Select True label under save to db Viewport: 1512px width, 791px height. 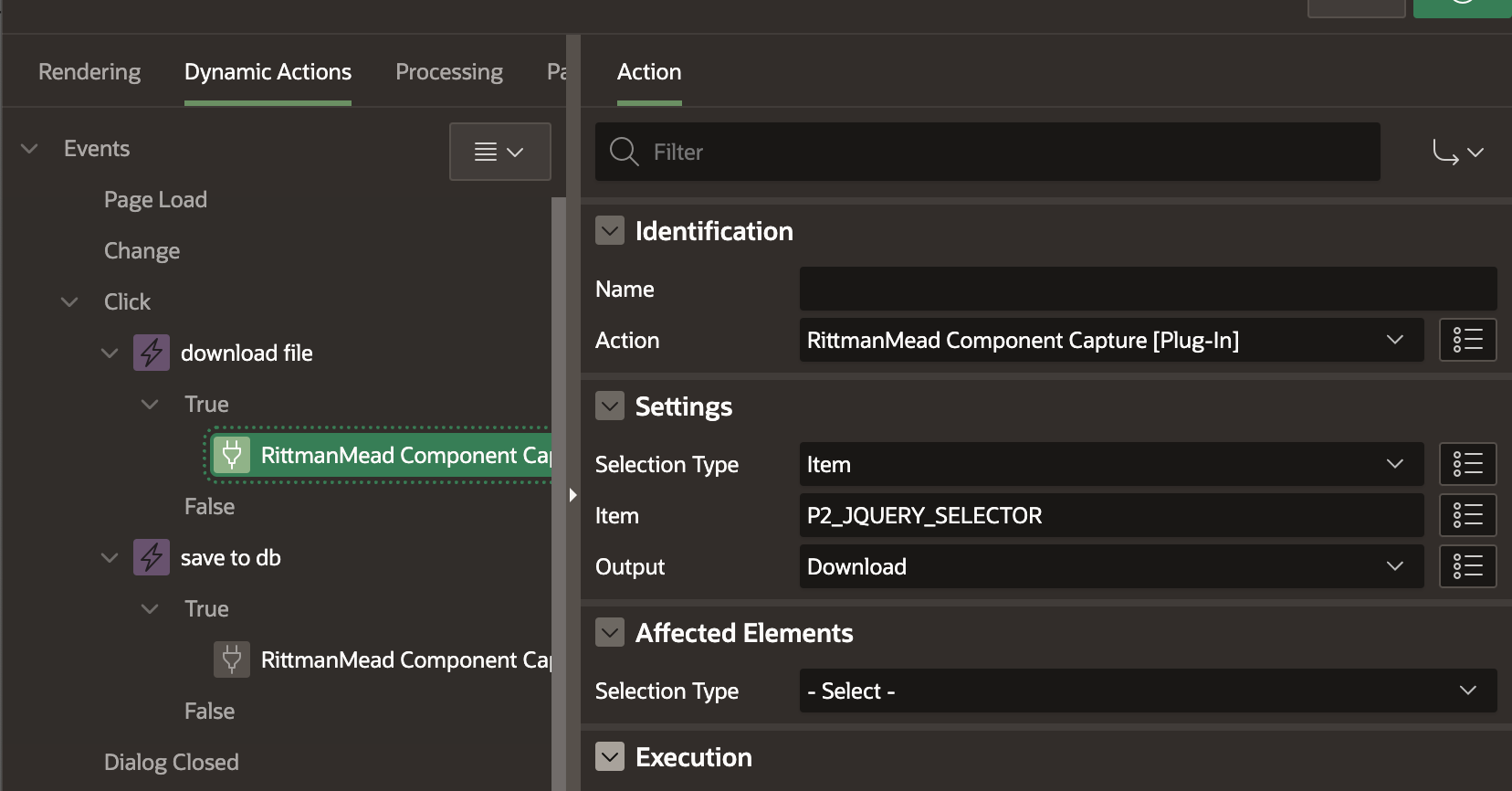click(x=206, y=608)
